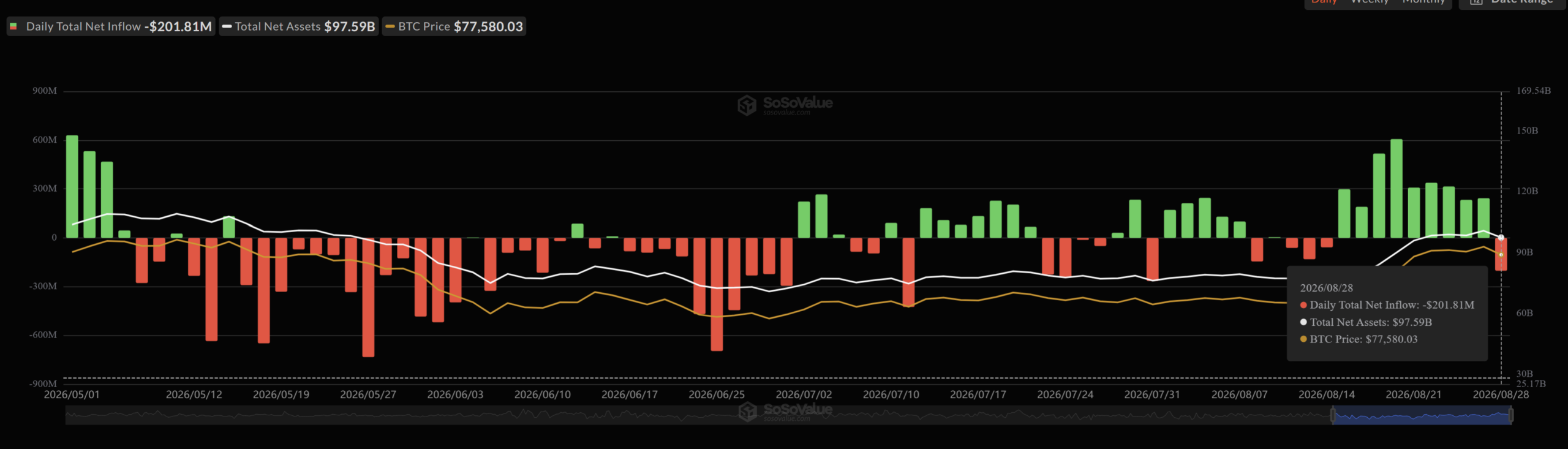This screenshot has width=1568, height=449.
Task: Click the 2026/07/17 date label
Action: pyautogui.click(x=978, y=394)
